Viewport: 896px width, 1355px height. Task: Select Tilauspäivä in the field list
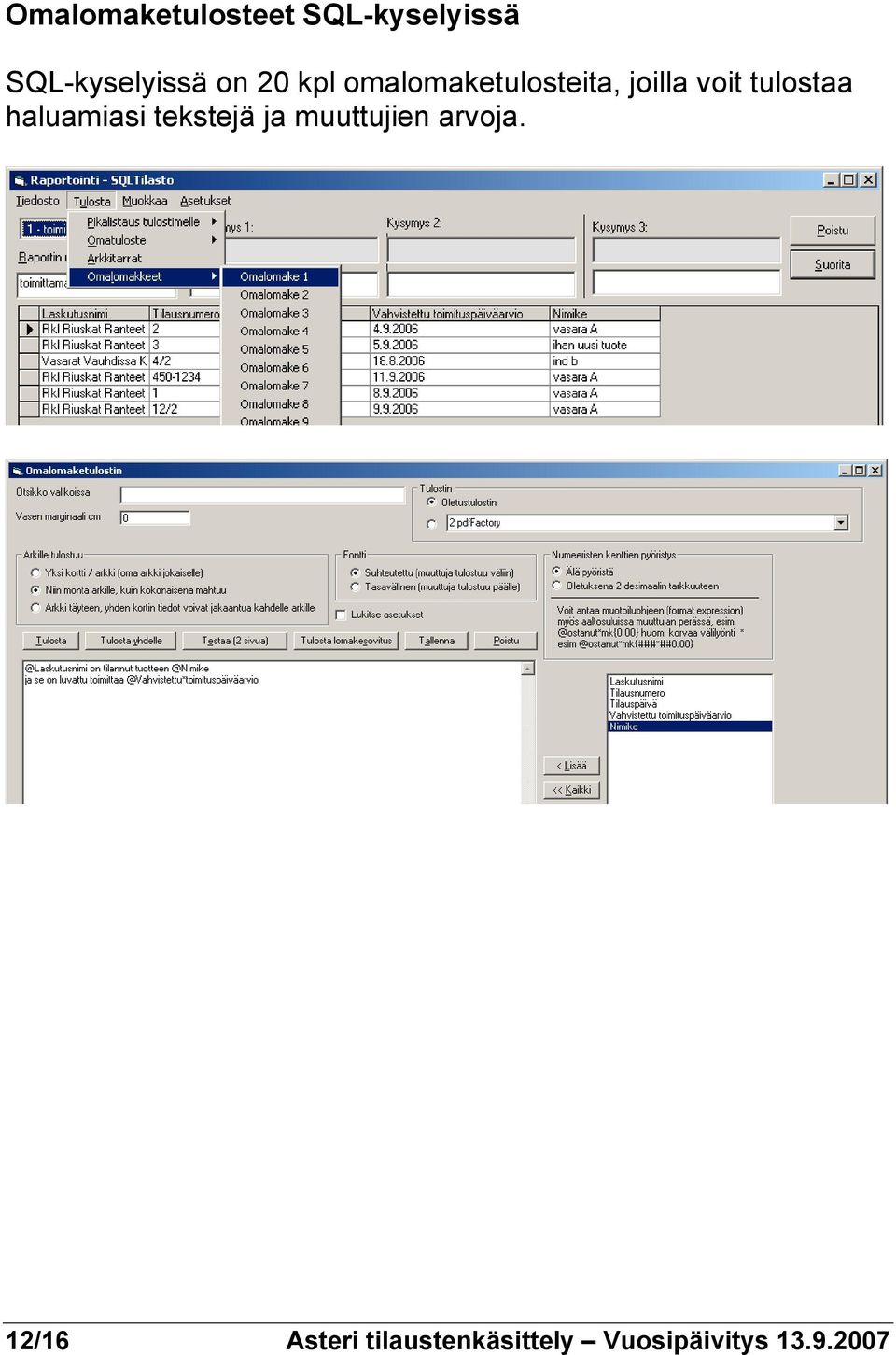coord(690,704)
